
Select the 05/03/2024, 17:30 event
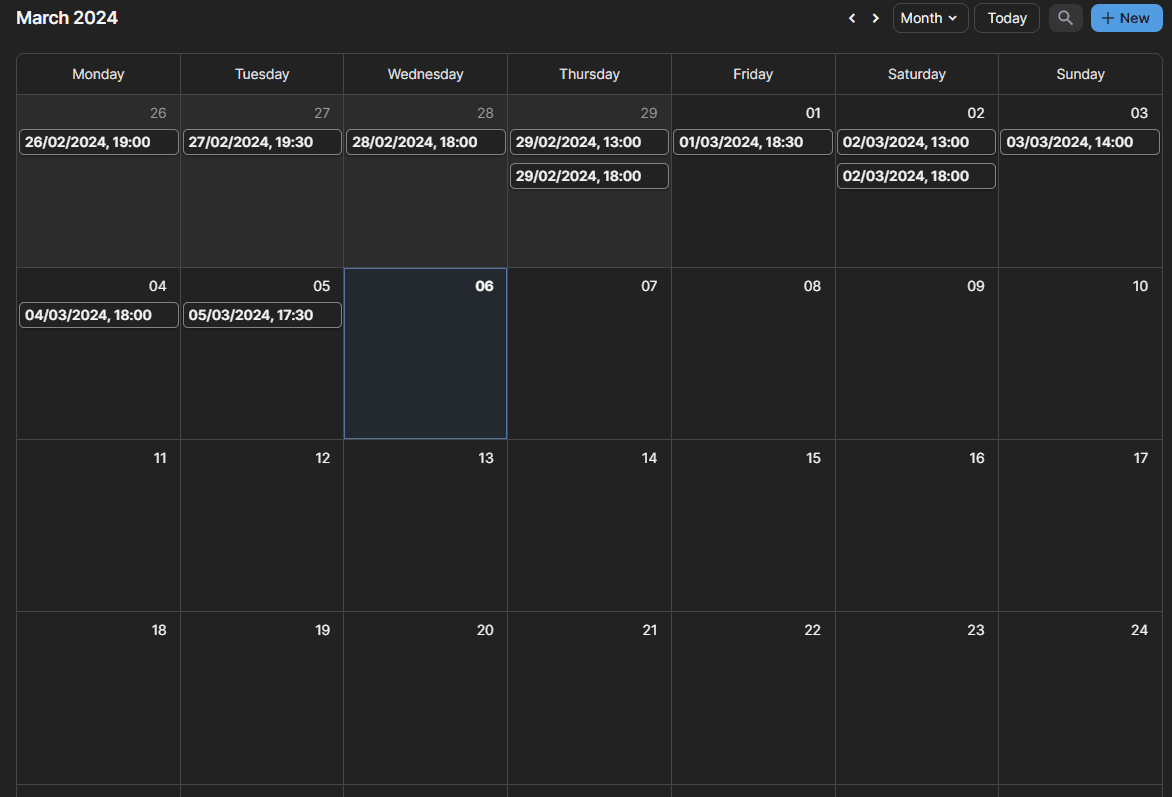pyautogui.click(x=262, y=315)
